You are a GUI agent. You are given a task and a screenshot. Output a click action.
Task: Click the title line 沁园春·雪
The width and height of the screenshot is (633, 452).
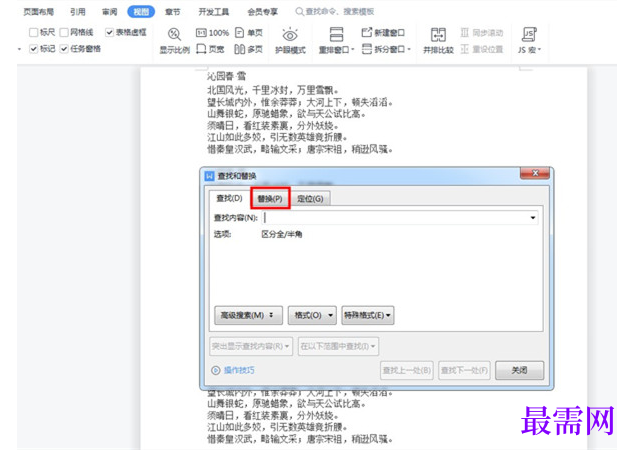[x=226, y=76]
